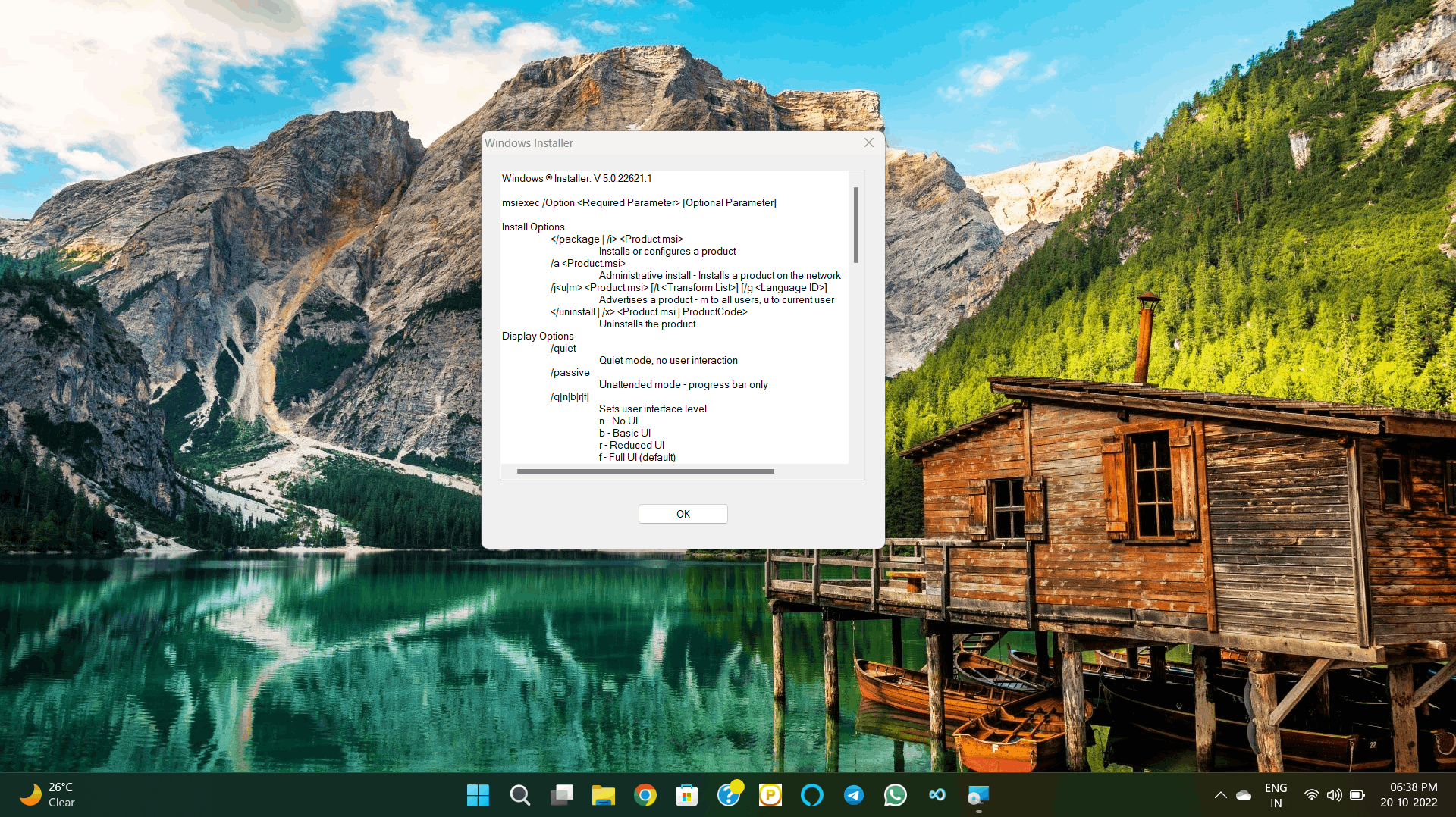Viewport: 1456px width, 817px height.
Task: Open Wi-Fi network settings in tray
Action: click(x=1311, y=795)
